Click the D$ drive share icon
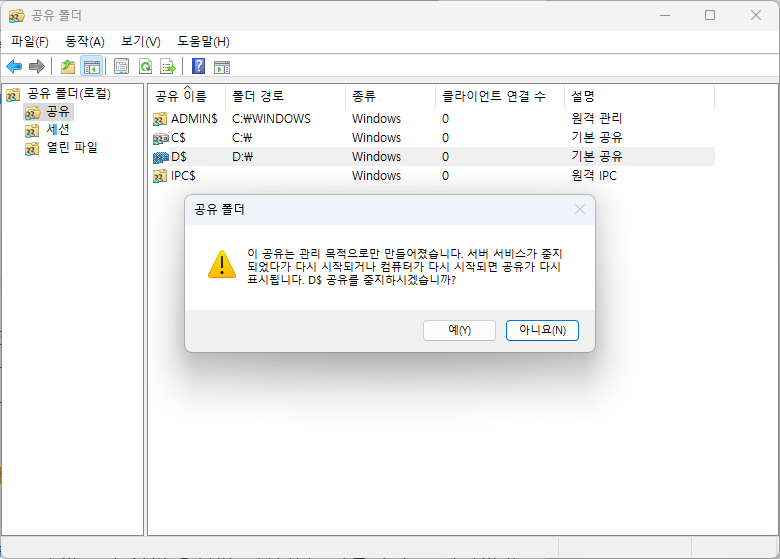This screenshot has width=780, height=559. (x=161, y=158)
